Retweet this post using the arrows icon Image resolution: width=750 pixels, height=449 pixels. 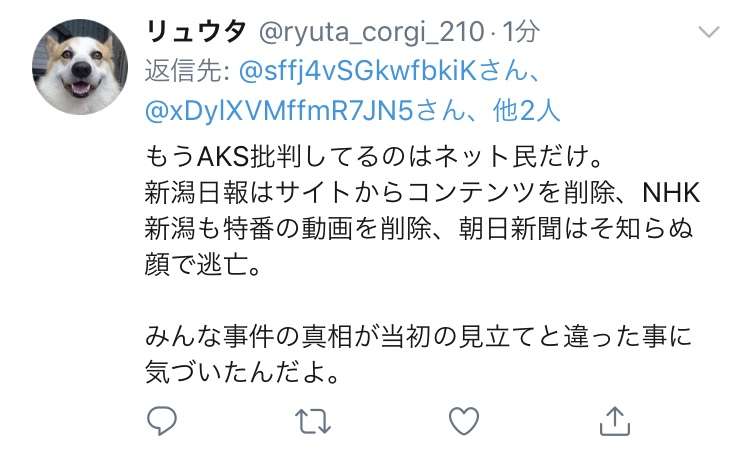313,421
